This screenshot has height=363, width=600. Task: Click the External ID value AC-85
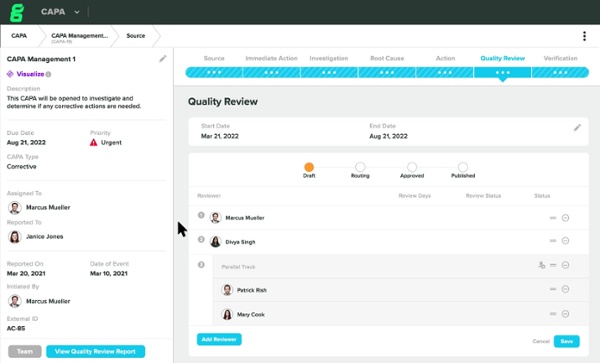16,328
